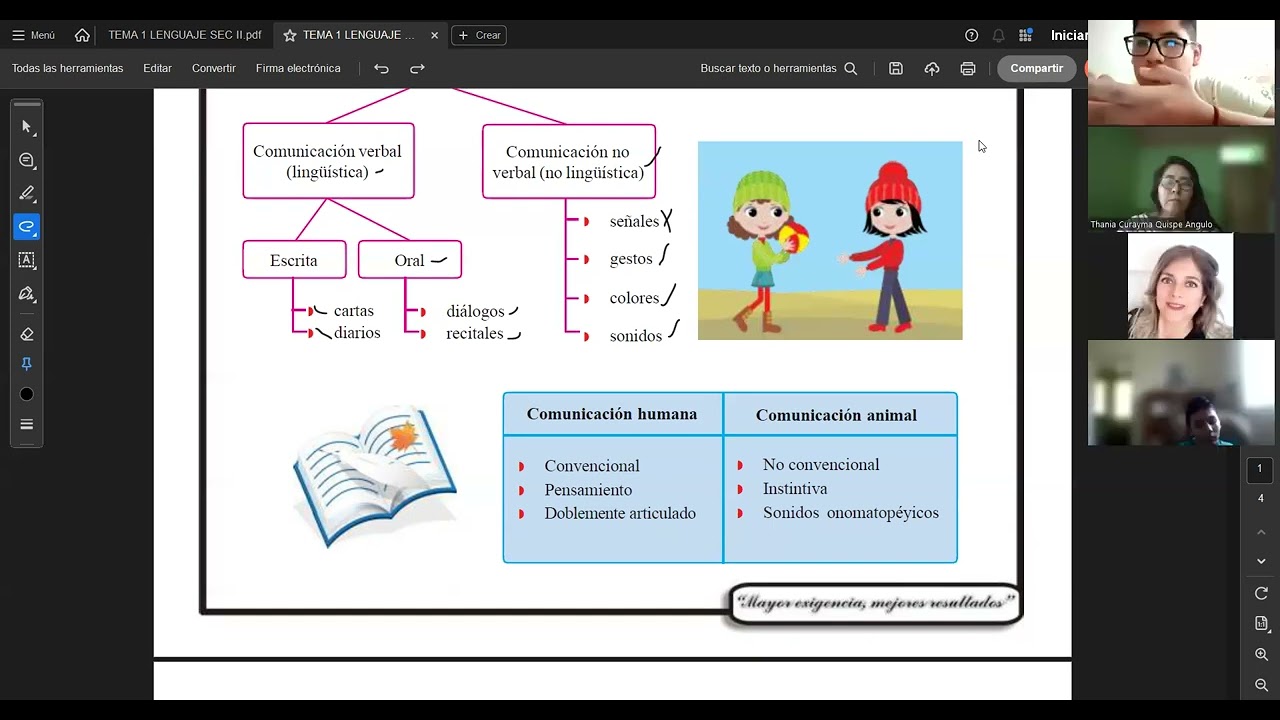
Task: Open the Help question mark icon
Action: [971, 35]
